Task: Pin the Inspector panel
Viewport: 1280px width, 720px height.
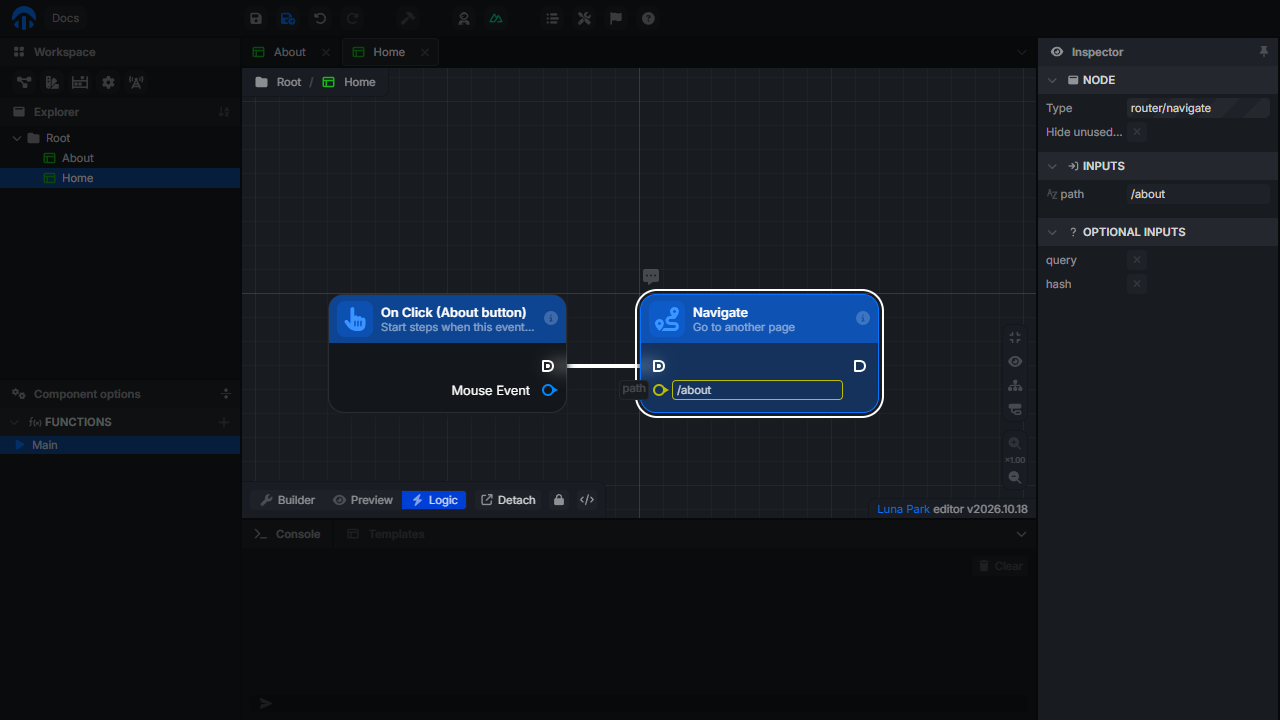Action: click(x=1264, y=52)
